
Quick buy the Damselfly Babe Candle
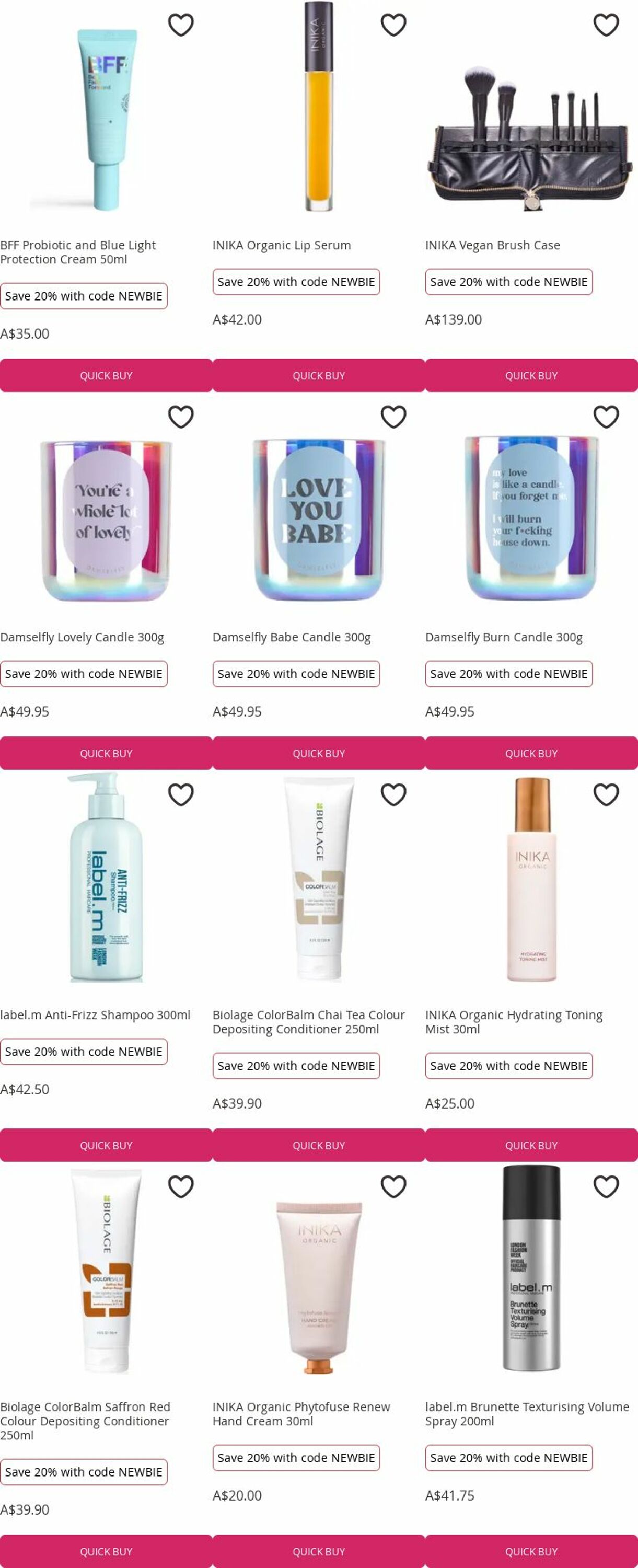point(318,753)
